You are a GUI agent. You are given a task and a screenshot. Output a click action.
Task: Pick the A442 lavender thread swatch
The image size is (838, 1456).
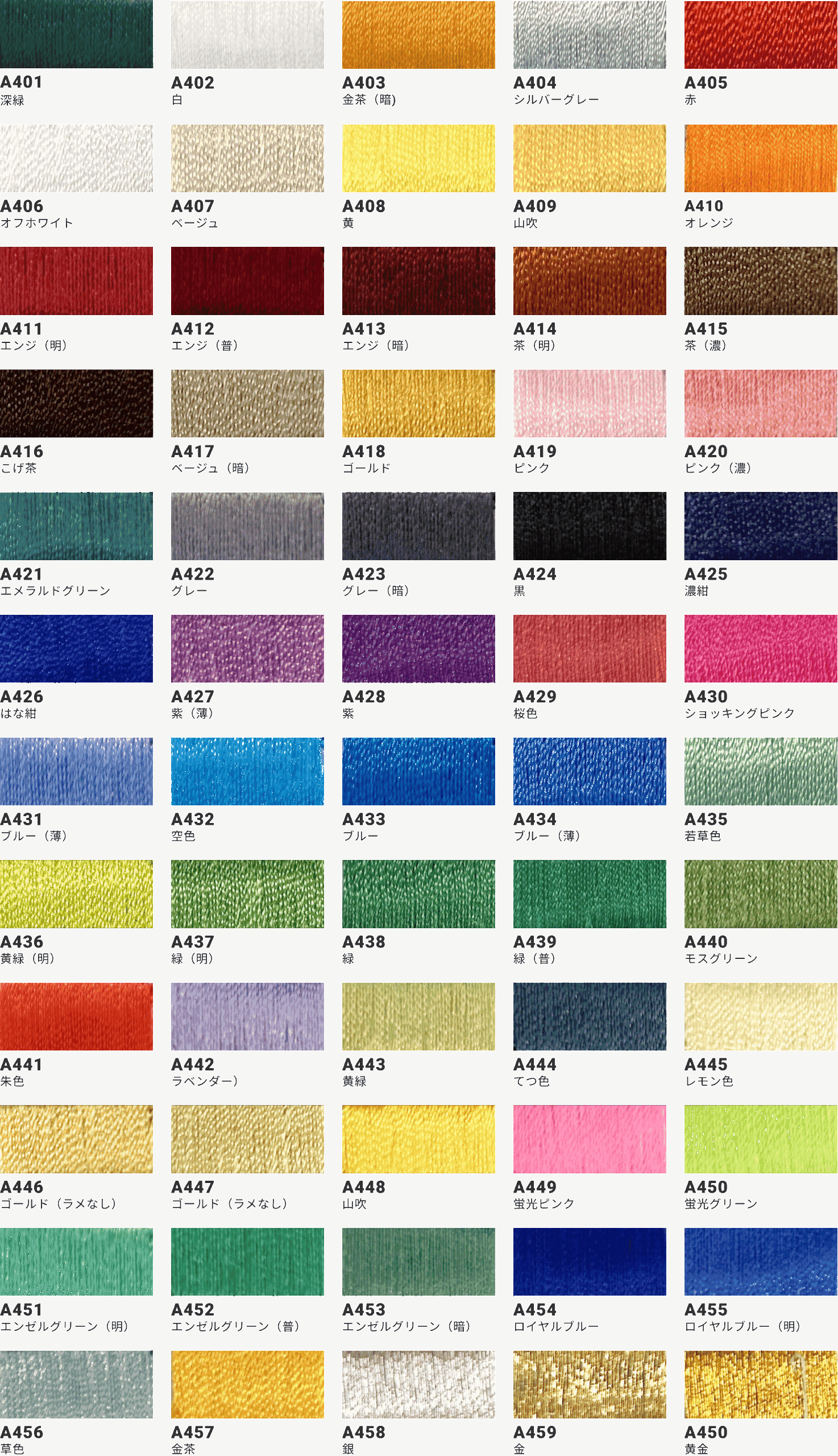(x=247, y=1017)
